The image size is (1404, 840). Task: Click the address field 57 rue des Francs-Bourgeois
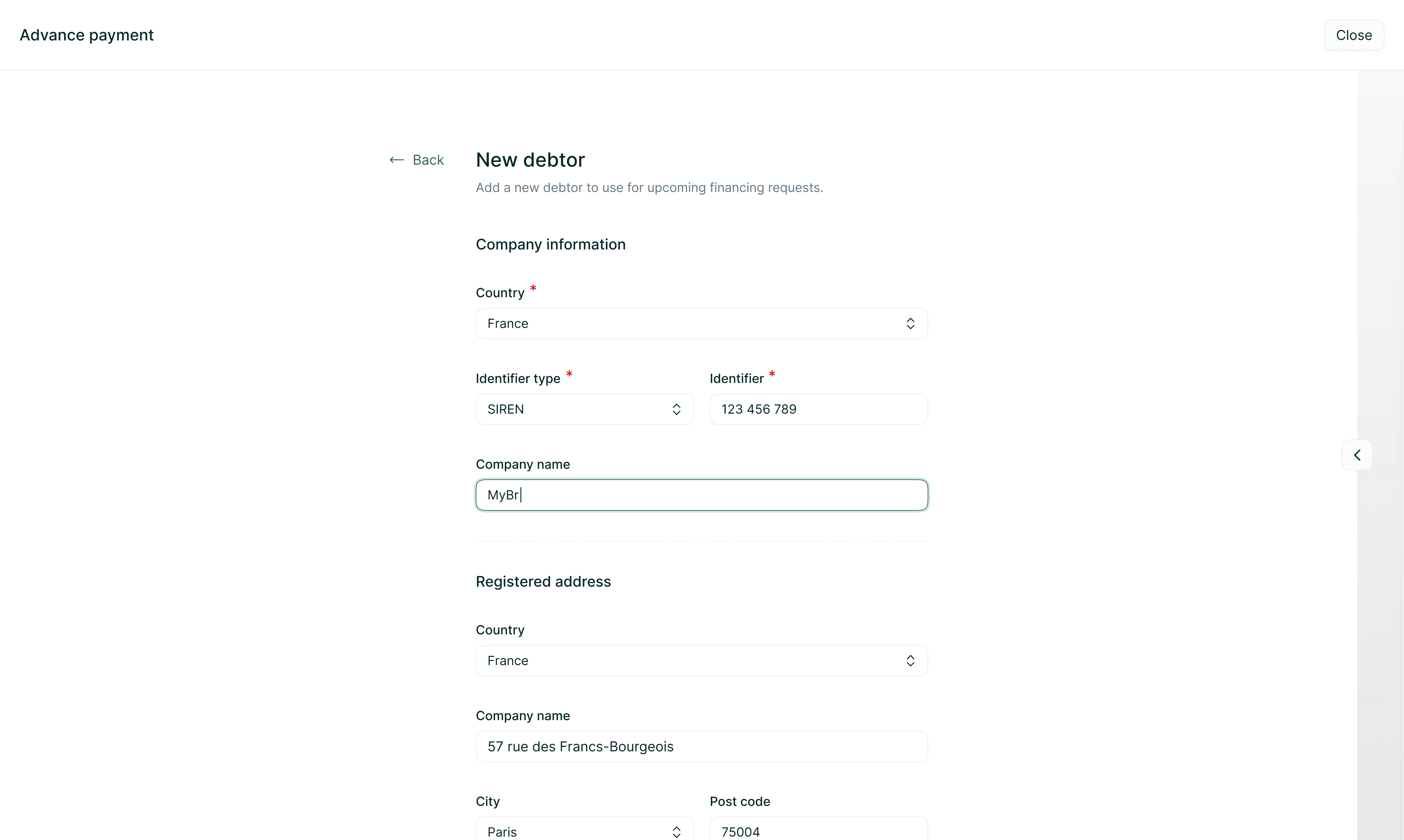point(701,747)
